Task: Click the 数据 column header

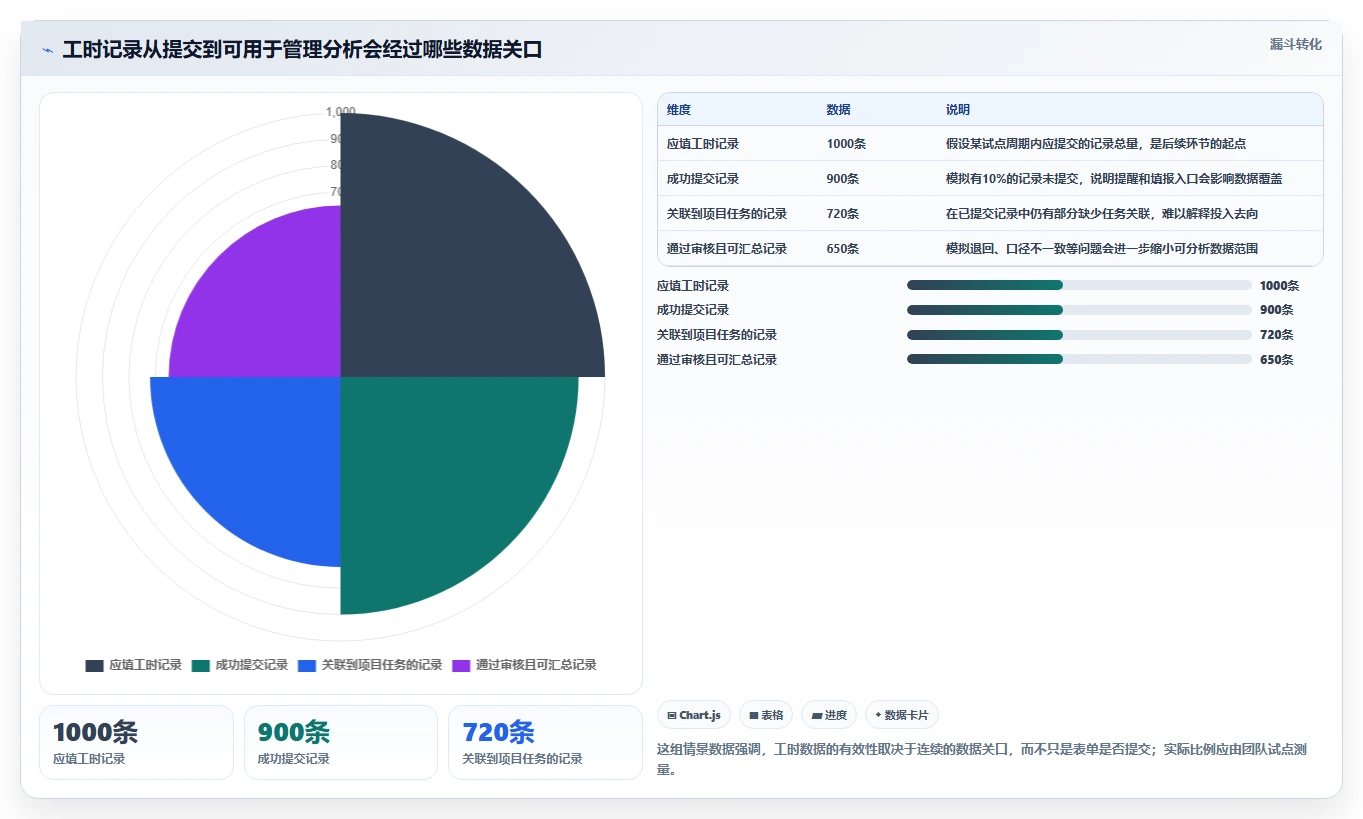Action: click(839, 110)
